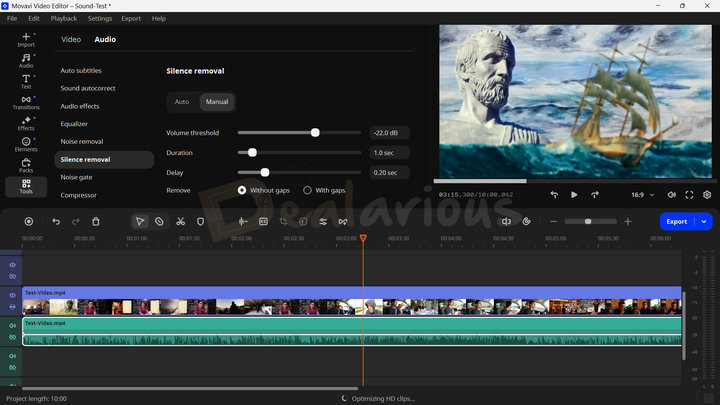720x405 pixels.
Task: Select the Without gaps radio option
Action: coord(242,190)
